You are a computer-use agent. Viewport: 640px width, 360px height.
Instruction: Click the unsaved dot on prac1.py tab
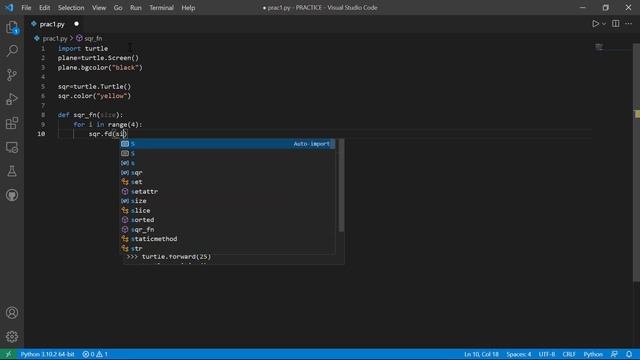(x=76, y=24)
